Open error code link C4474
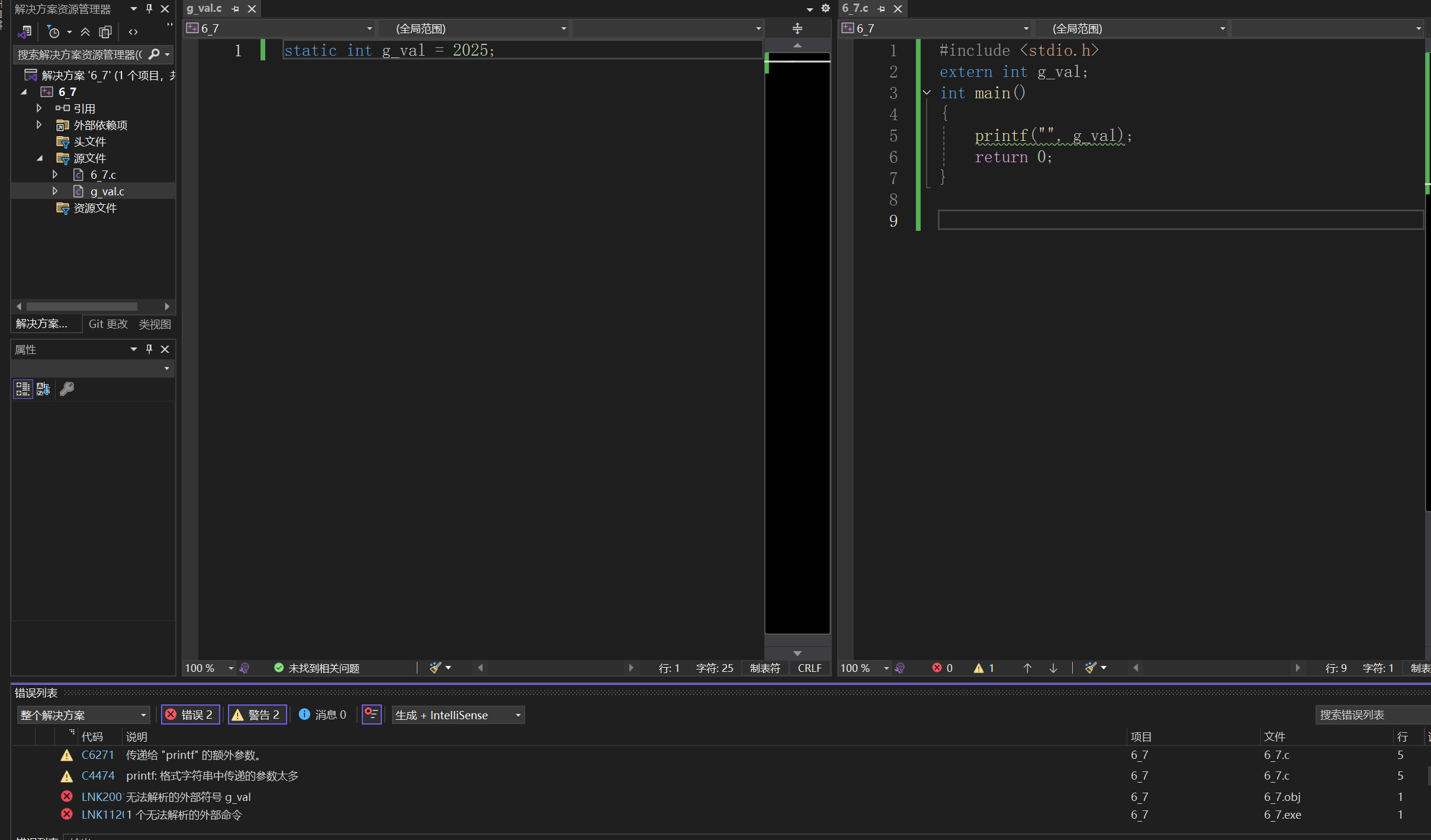The width and height of the screenshot is (1431, 840). point(98,775)
